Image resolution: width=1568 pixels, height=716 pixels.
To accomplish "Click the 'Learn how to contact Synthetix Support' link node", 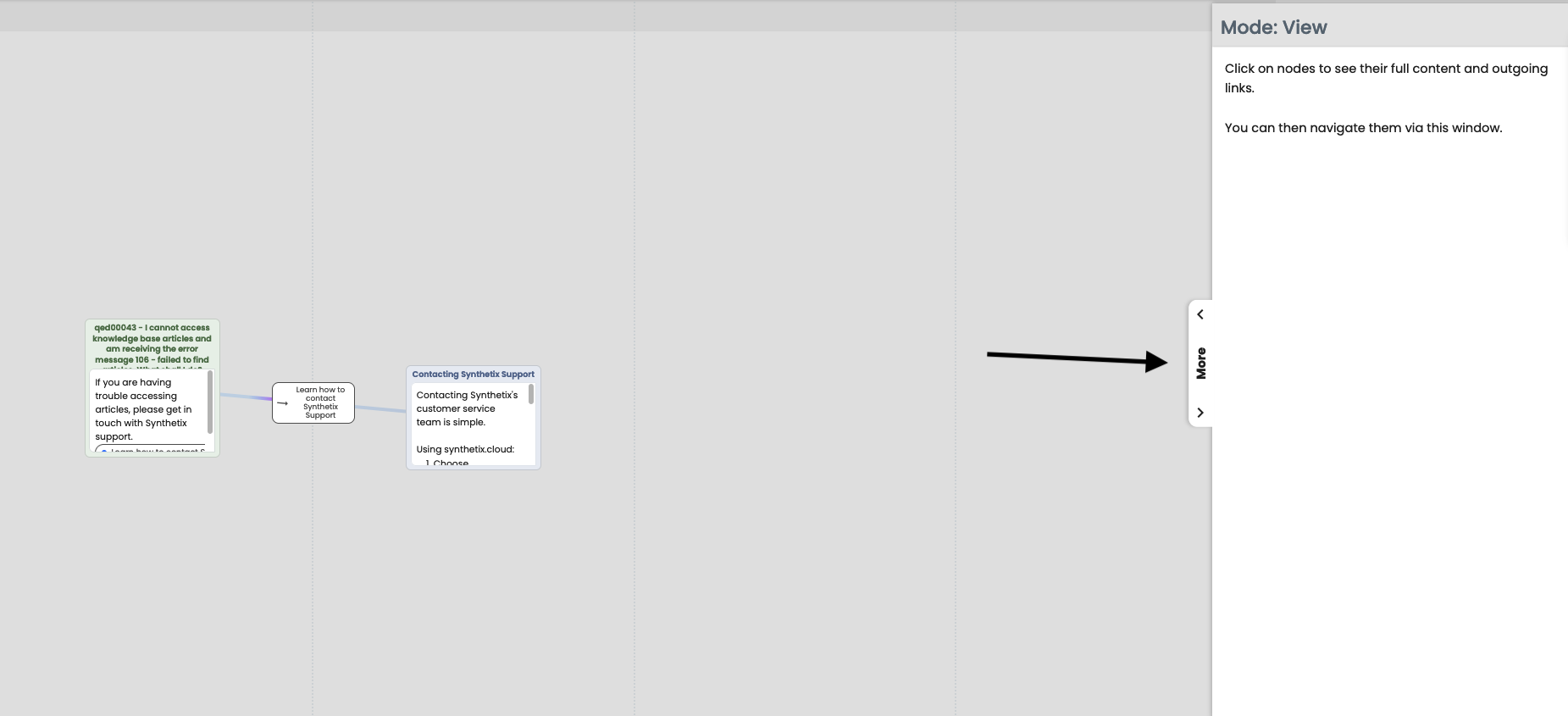I will pyautogui.click(x=313, y=402).
